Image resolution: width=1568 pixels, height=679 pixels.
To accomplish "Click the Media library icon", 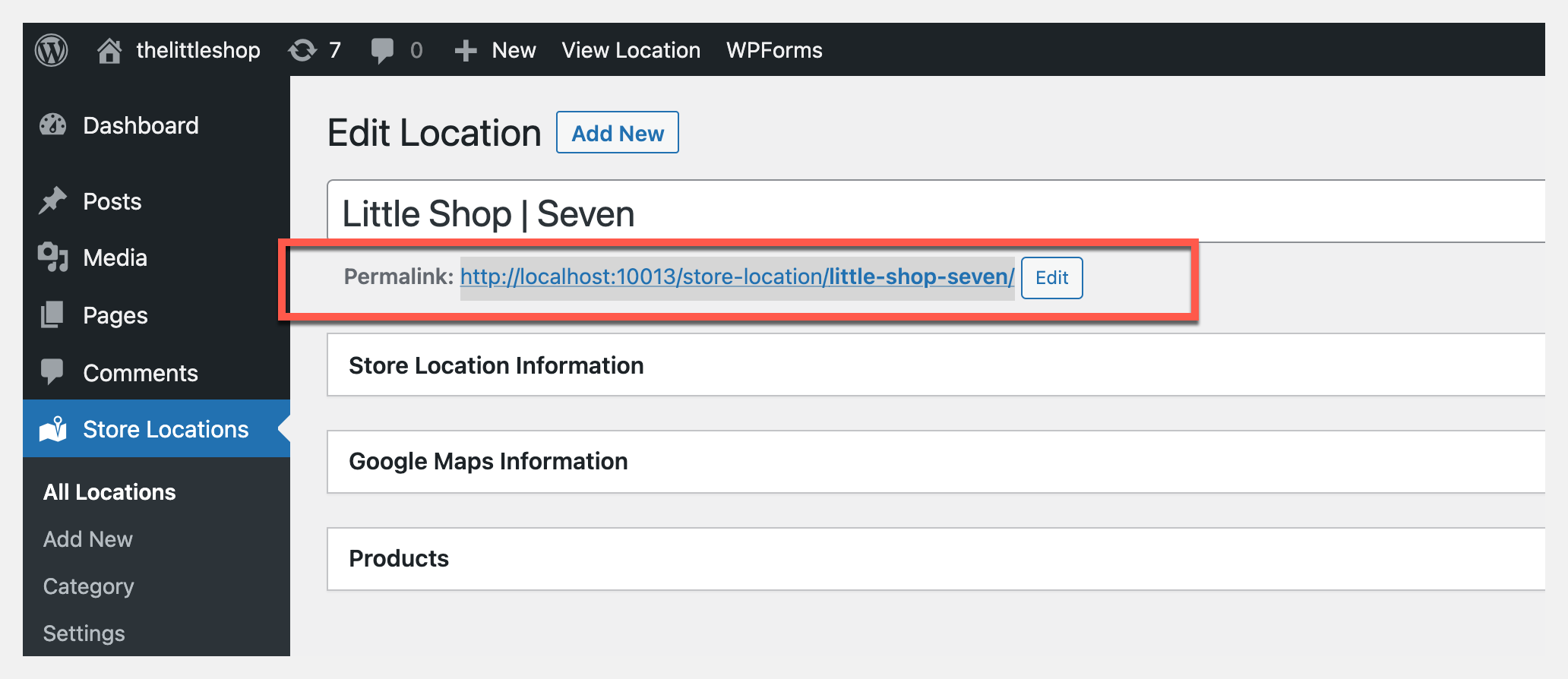I will [53, 257].
